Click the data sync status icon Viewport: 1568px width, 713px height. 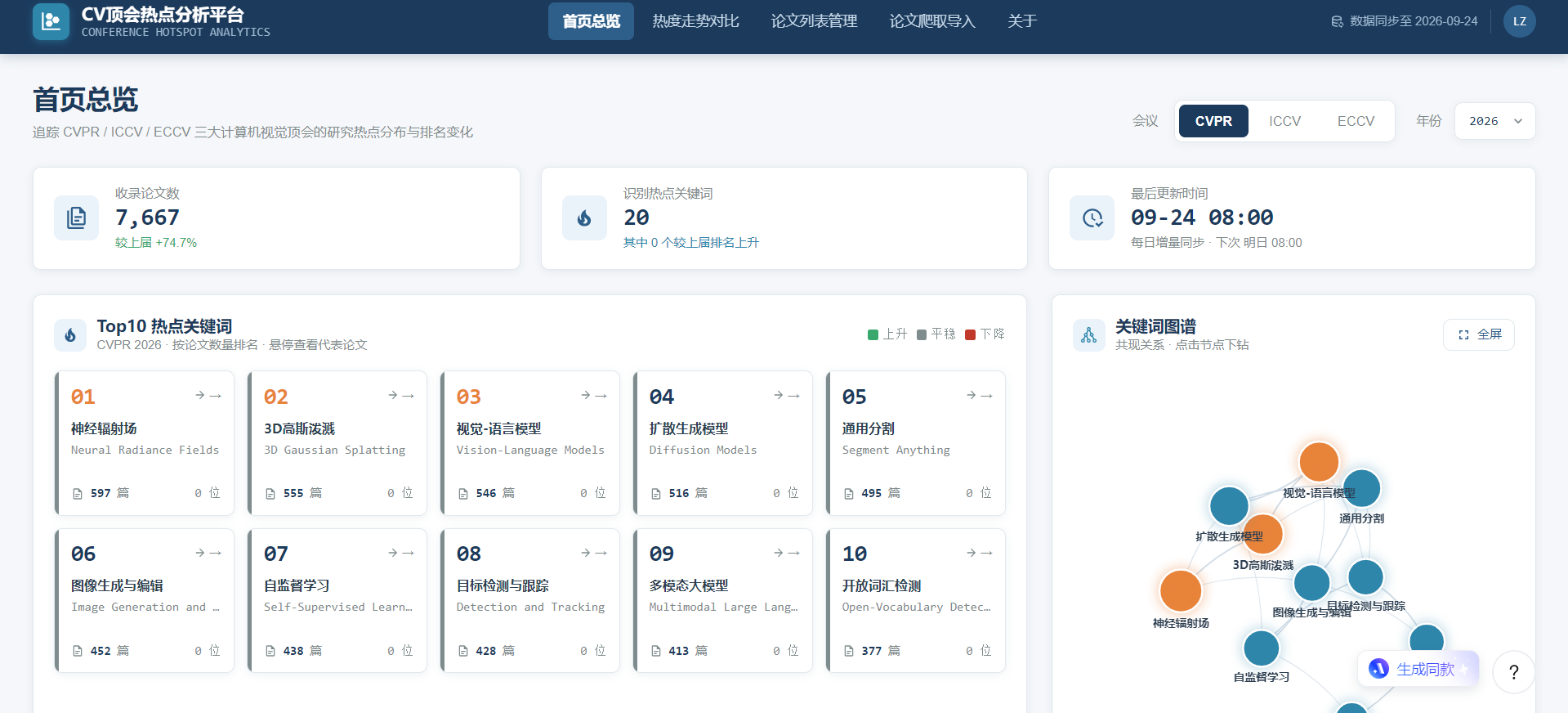coord(1337,21)
